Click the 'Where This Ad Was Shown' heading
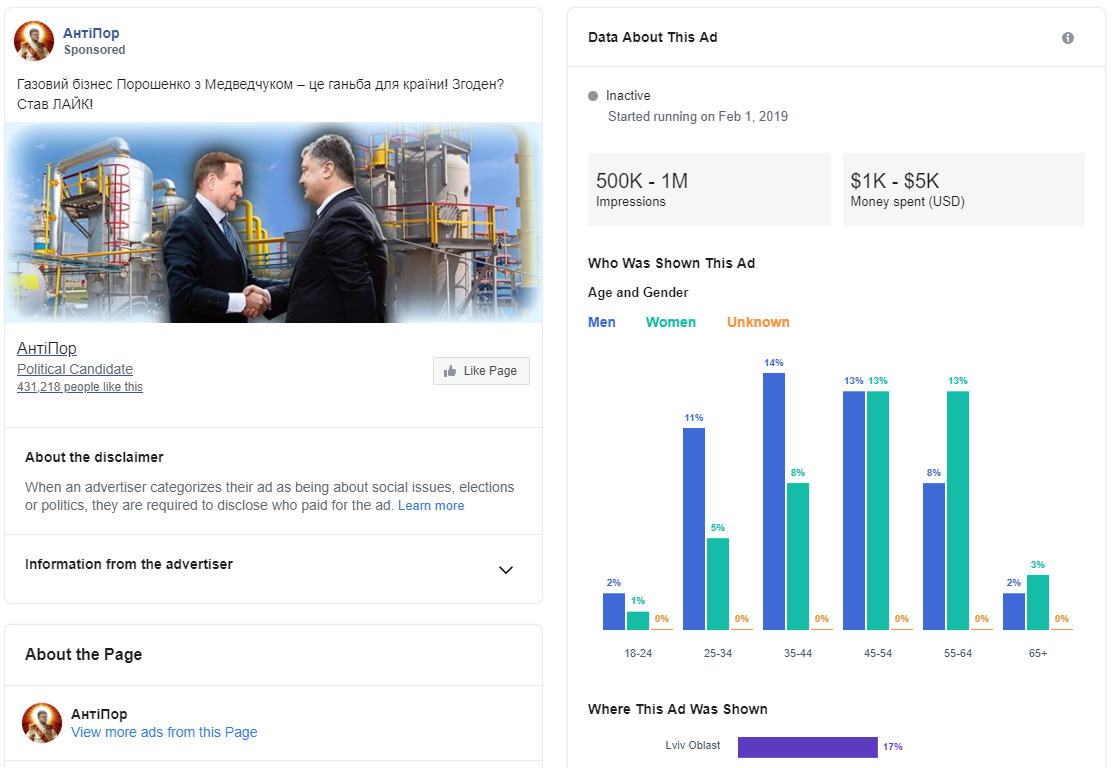Viewport: 1114px width, 768px height. [x=678, y=709]
